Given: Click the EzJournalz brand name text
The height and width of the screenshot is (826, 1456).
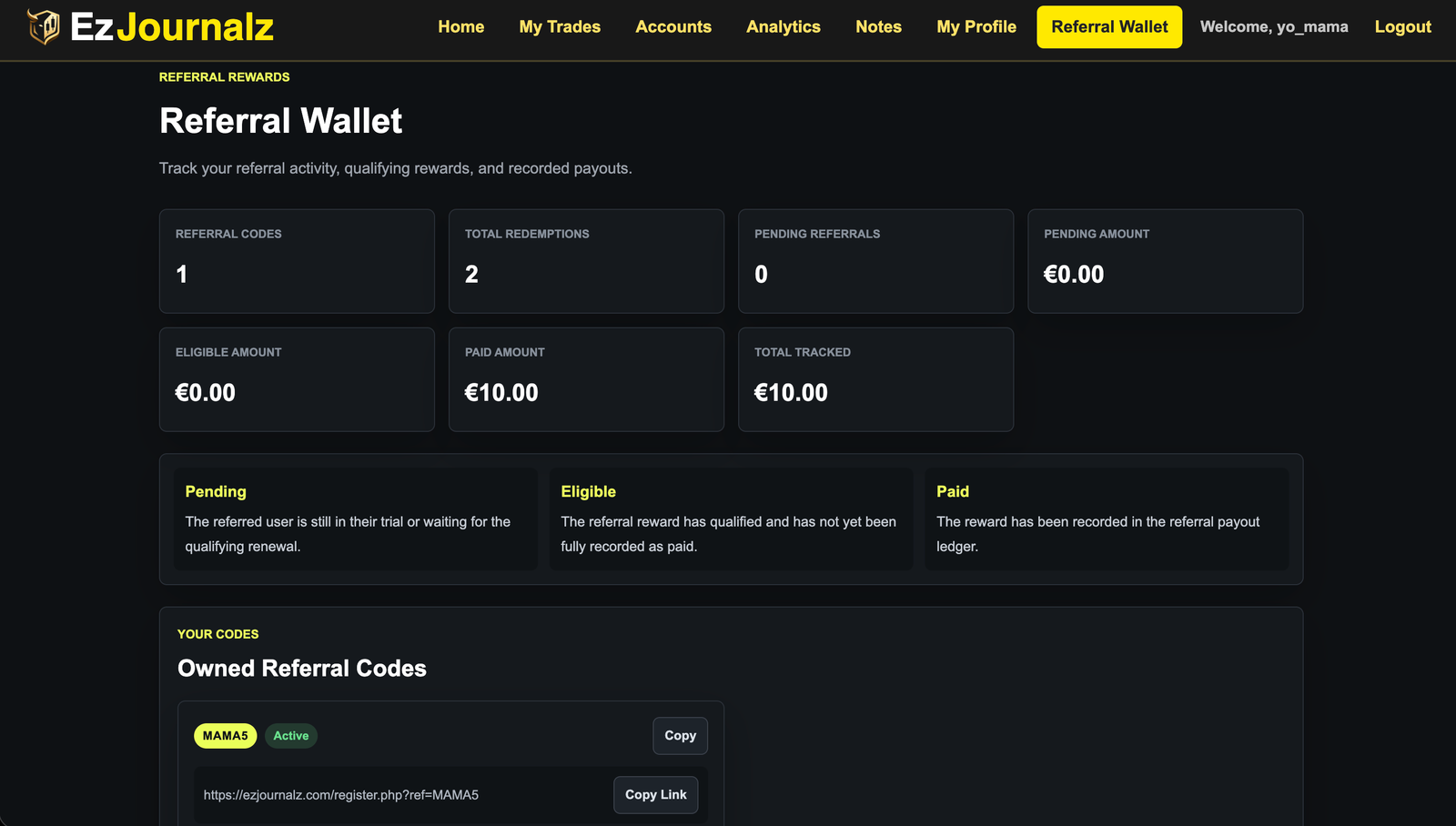Looking at the screenshot, I should (172, 27).
